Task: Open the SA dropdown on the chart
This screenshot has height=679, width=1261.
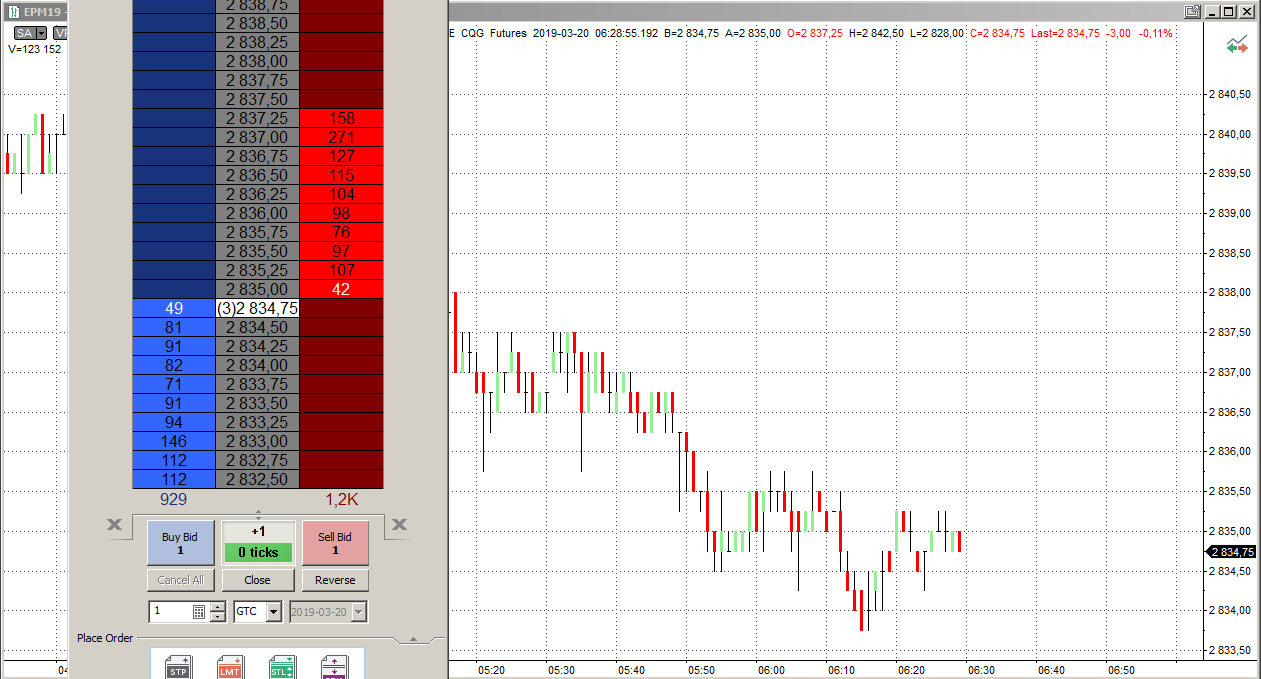Action: [x=42, y=33]
